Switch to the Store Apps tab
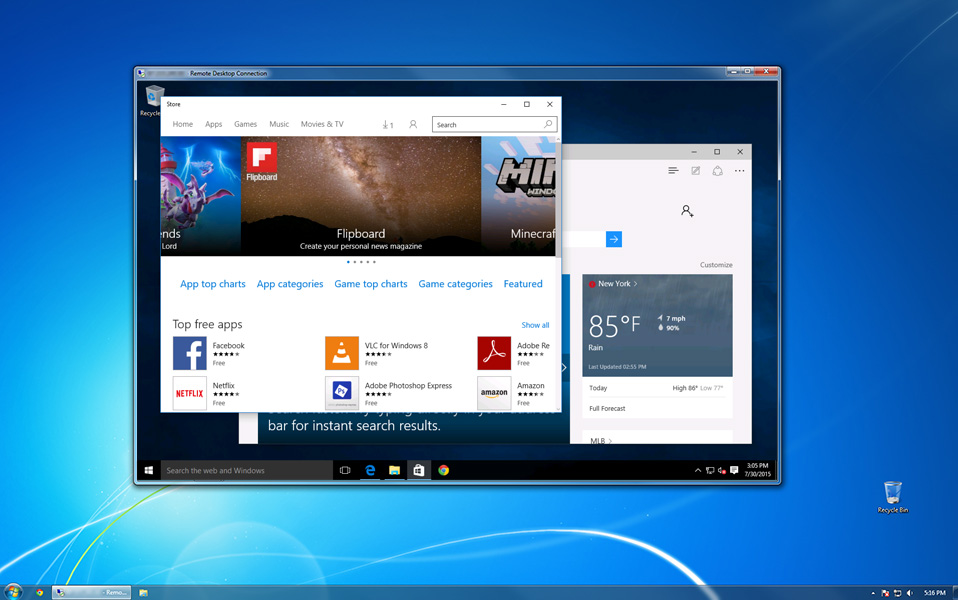Viewport: 958px width, 600px height. pos(214,124)
